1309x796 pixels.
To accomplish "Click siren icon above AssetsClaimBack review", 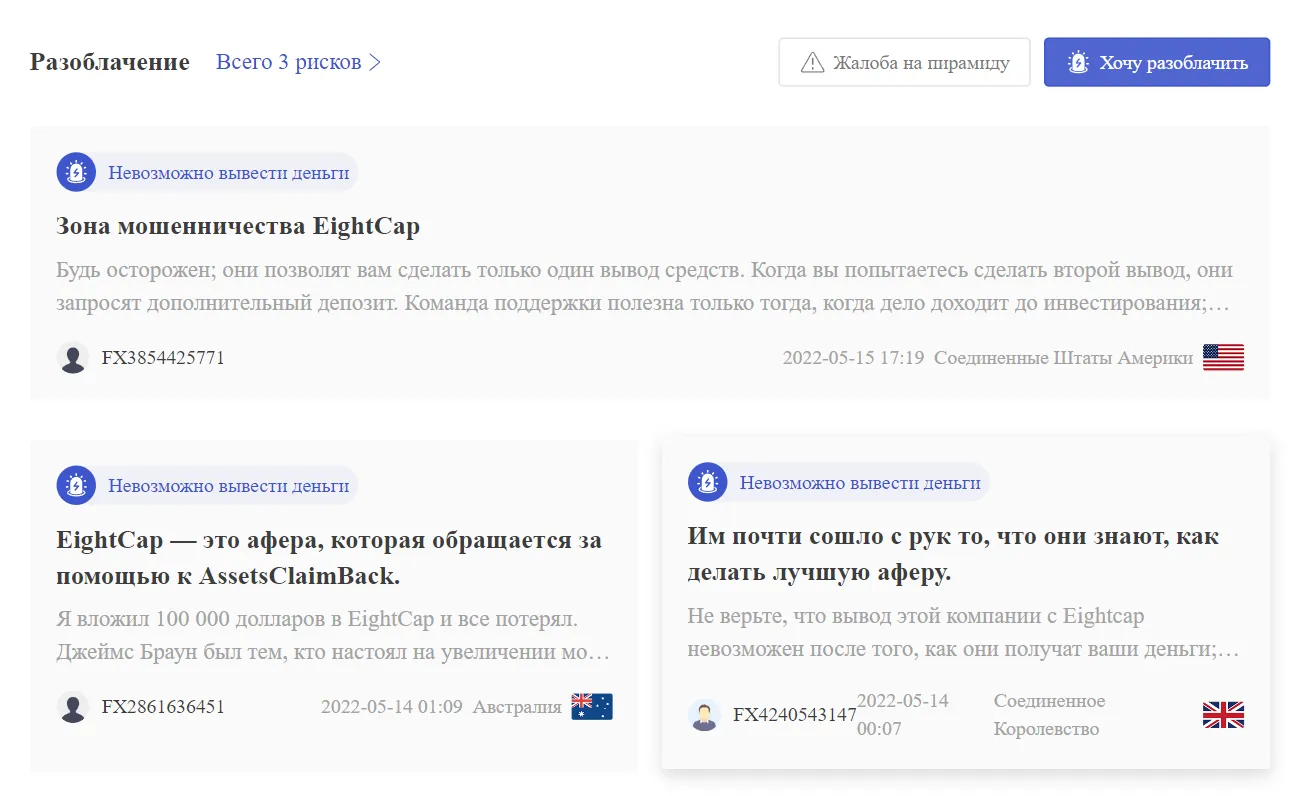I will click(76, 486).
